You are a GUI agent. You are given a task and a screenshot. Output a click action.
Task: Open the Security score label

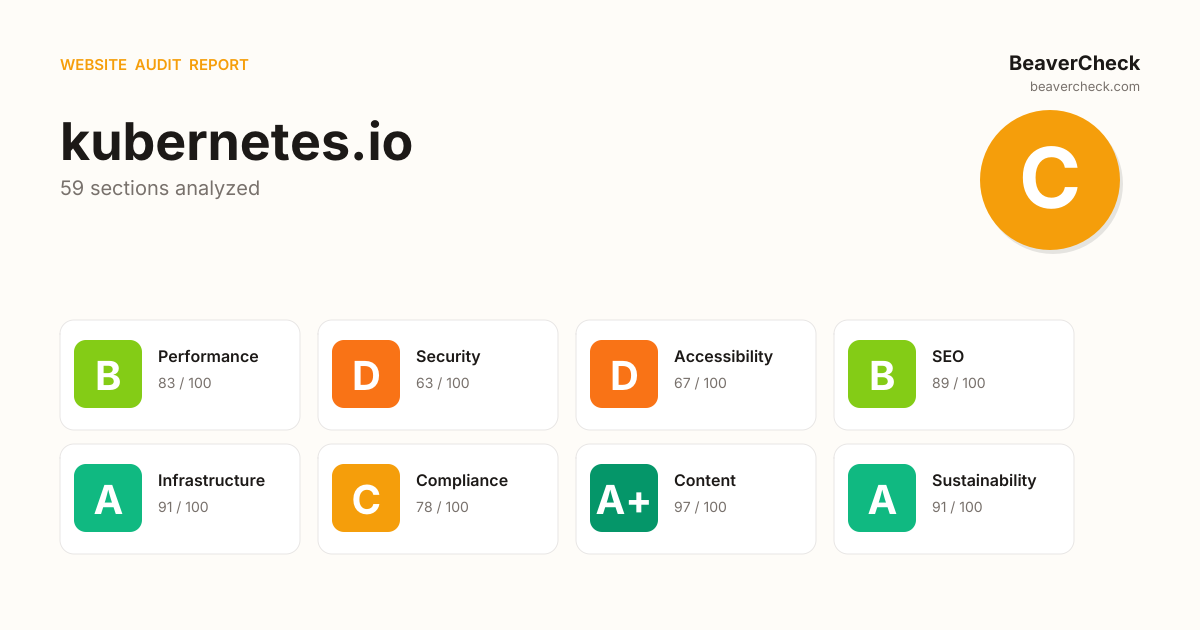[448, 357]
